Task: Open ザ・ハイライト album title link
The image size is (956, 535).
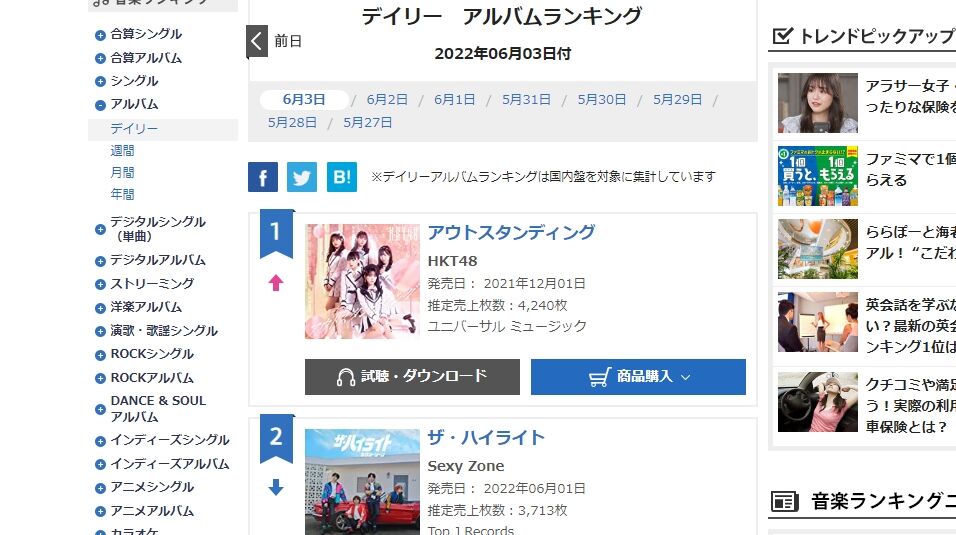Action: (x=486, y=437)
